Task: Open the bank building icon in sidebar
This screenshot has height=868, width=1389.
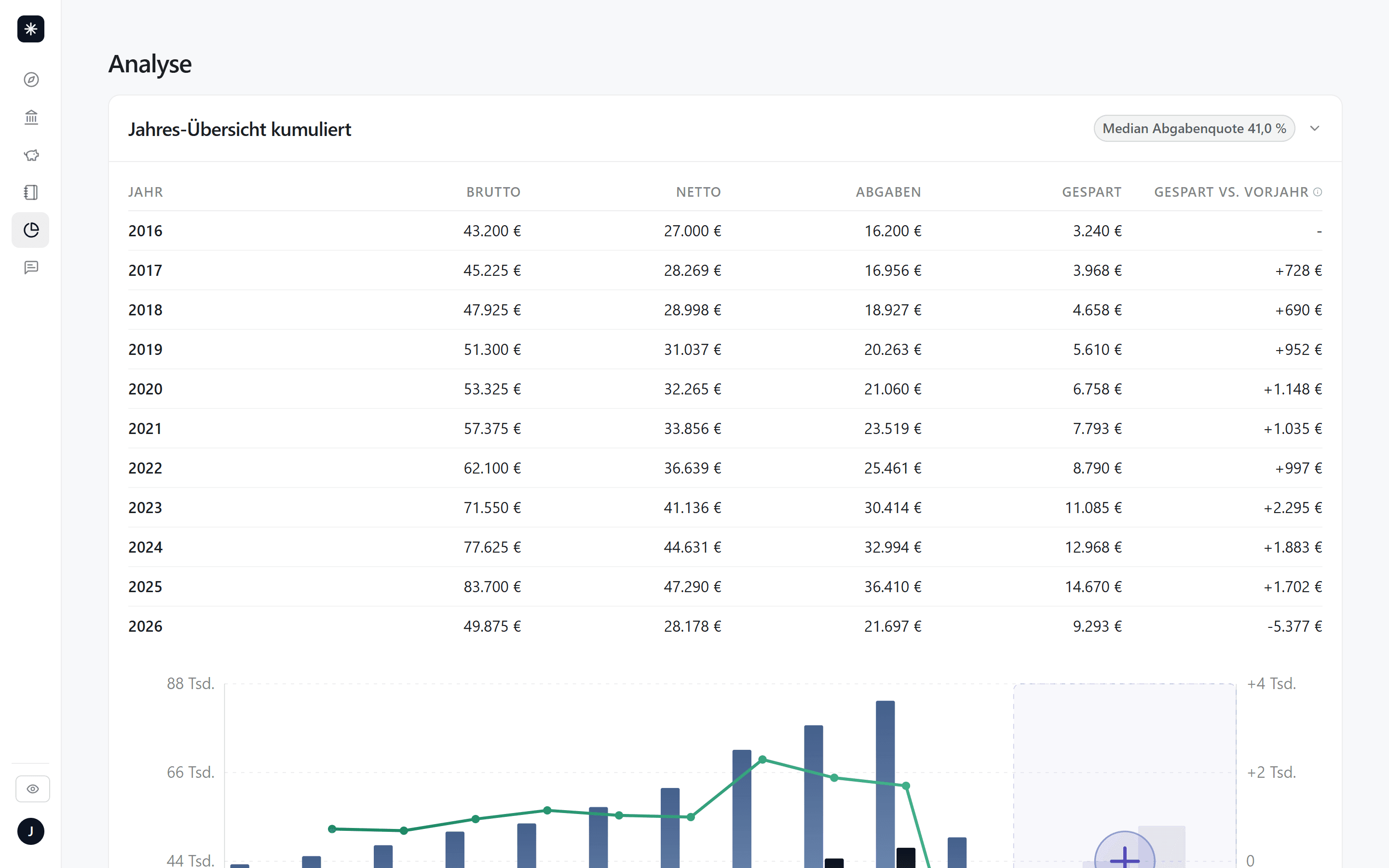Action: click(31, 118)
